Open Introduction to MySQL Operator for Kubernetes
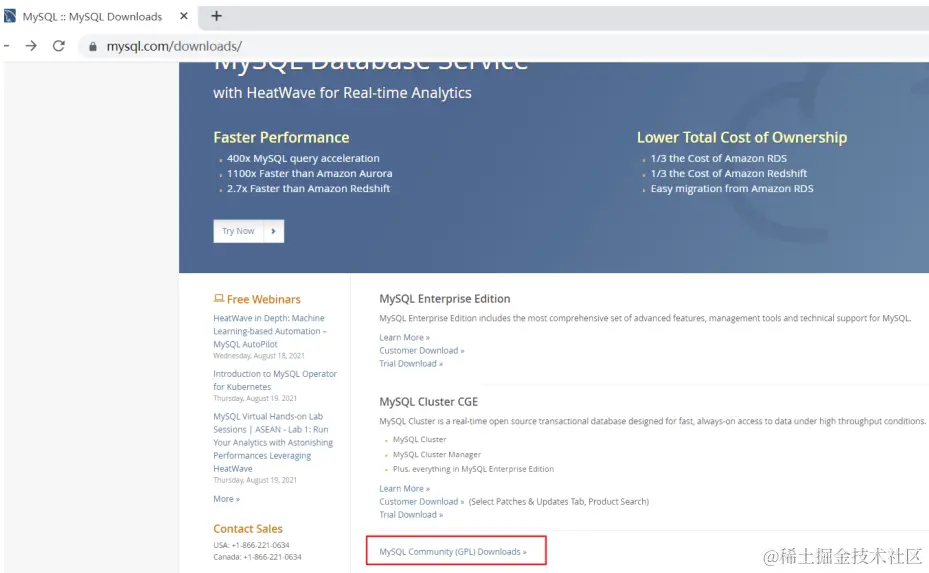The height and width of the screenshot is (573, 929). [x=275, y=380]
